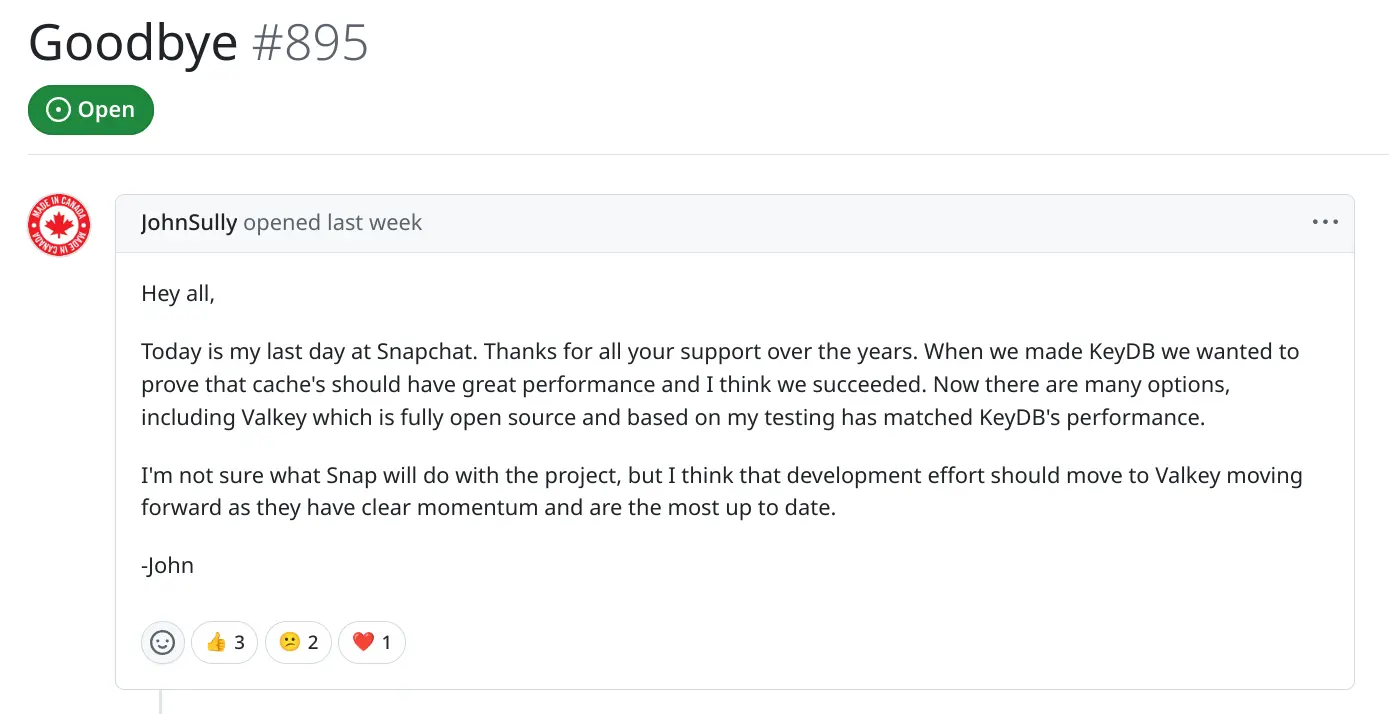
Task: Open JohnSully's profile link
Action: [x=189, y=222]
